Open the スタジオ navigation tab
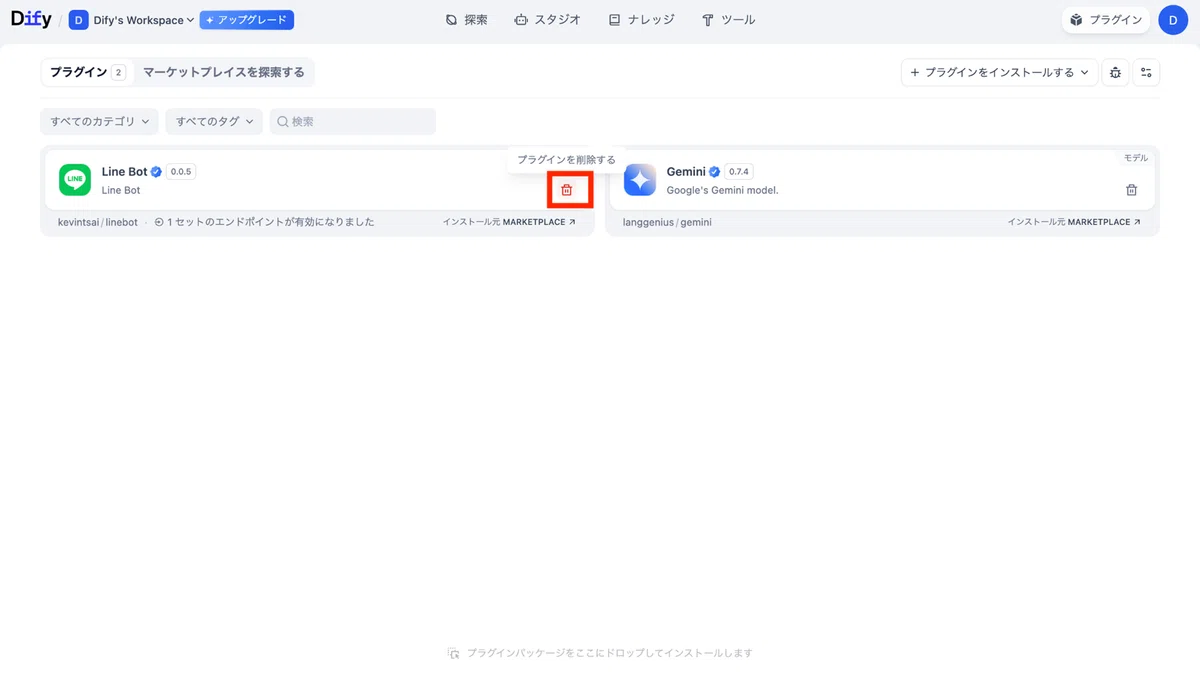The image size is (1200, 673). (547, 20)
